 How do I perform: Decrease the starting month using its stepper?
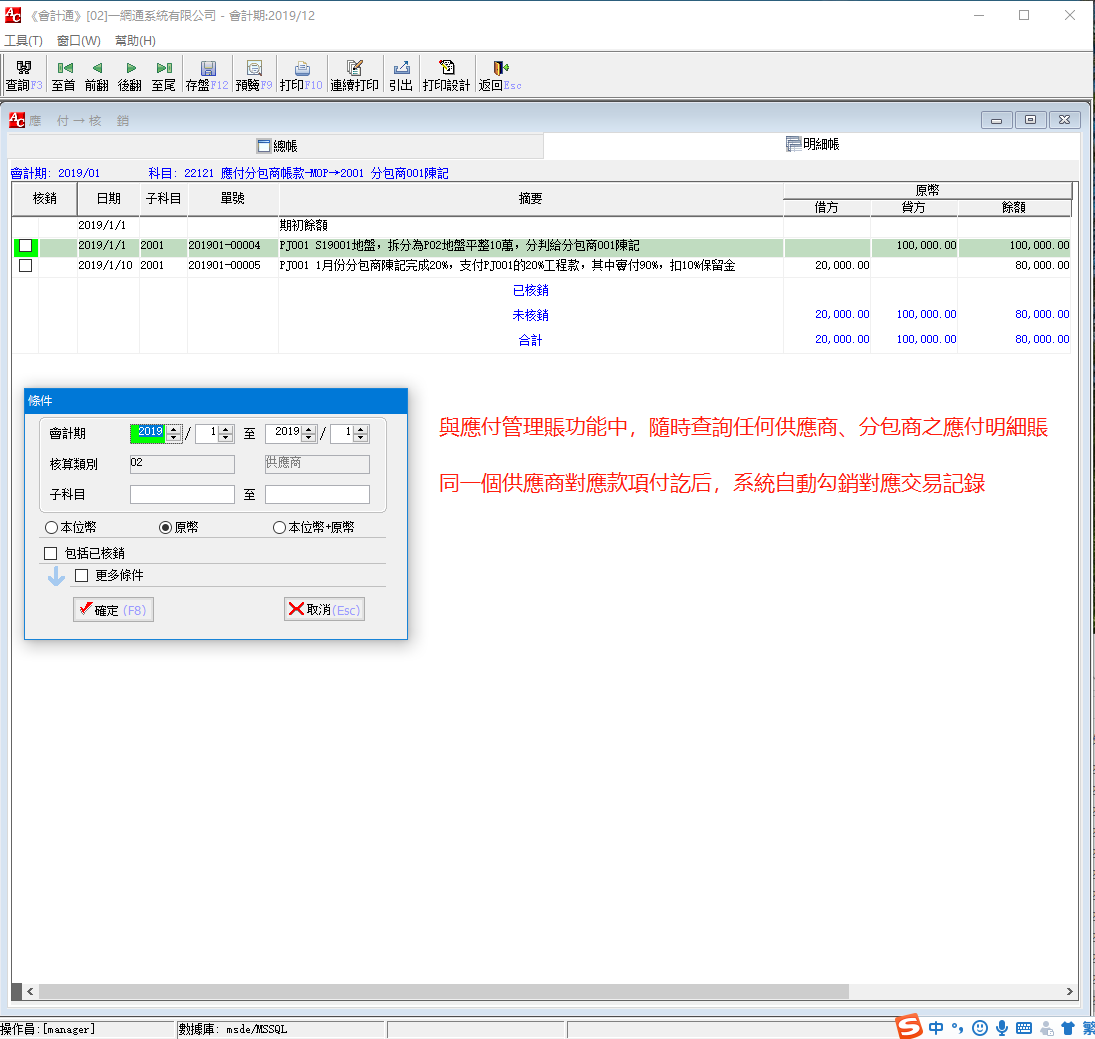pos(225,436)
